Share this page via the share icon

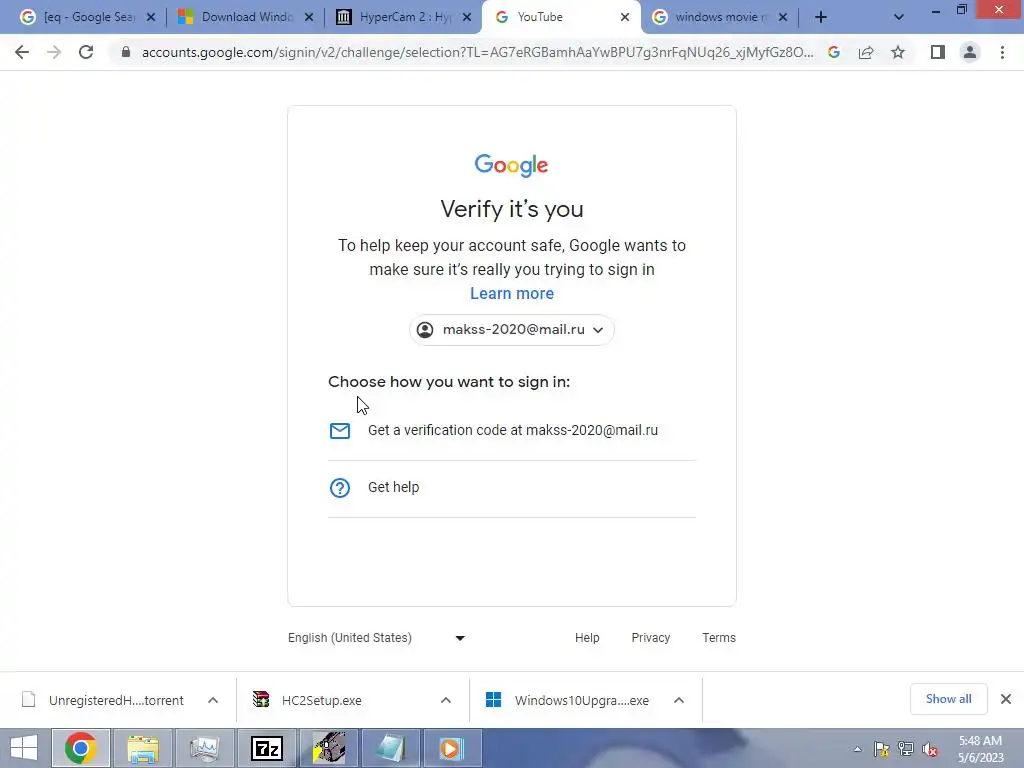(866, 52)
